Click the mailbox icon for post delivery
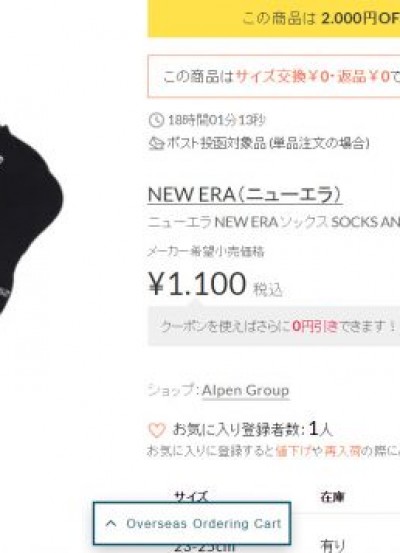This screenshot has width=400, height=553. 156,144
